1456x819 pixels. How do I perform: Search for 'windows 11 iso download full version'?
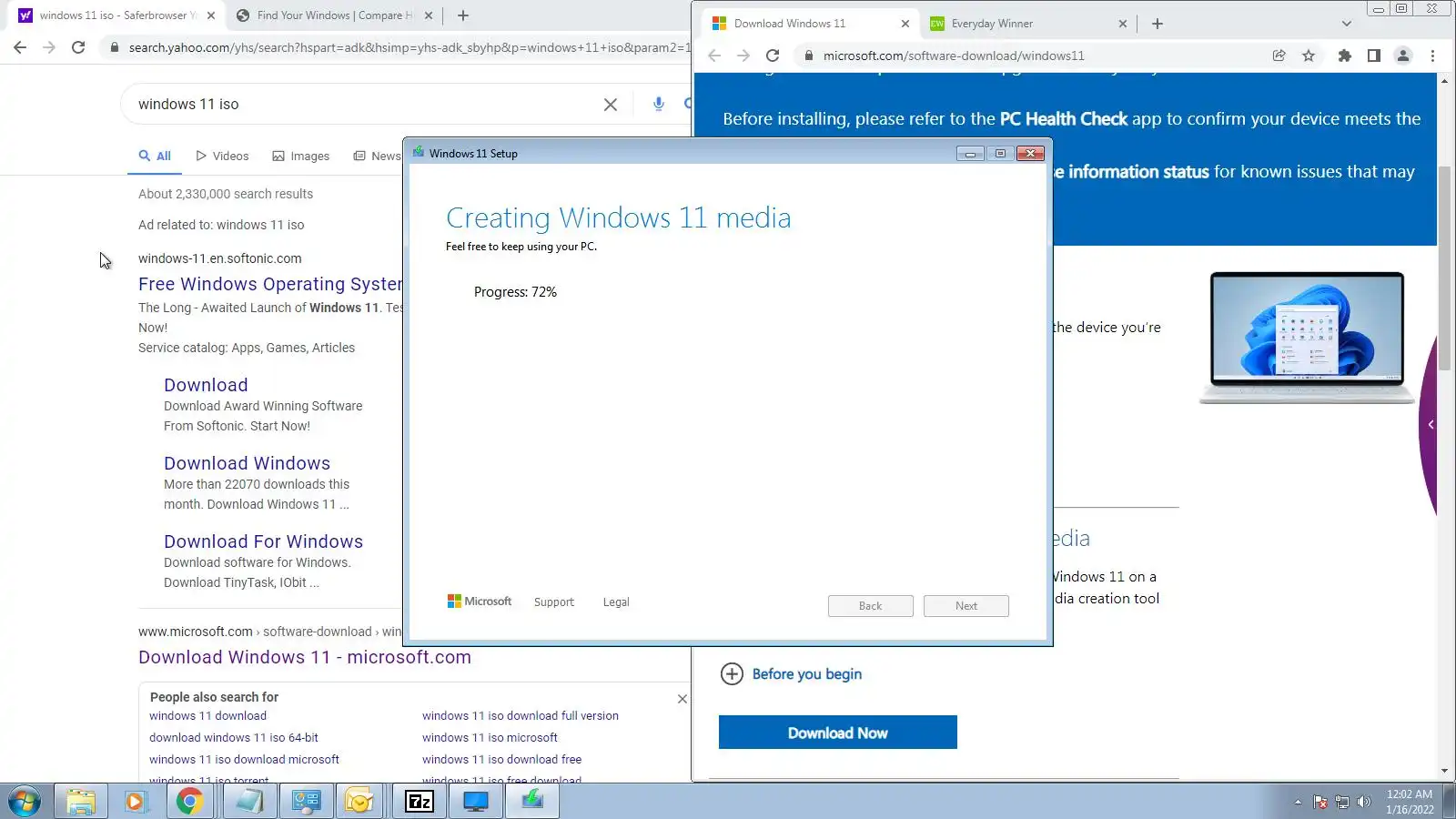pyautogui.click(x=521, y=716)
